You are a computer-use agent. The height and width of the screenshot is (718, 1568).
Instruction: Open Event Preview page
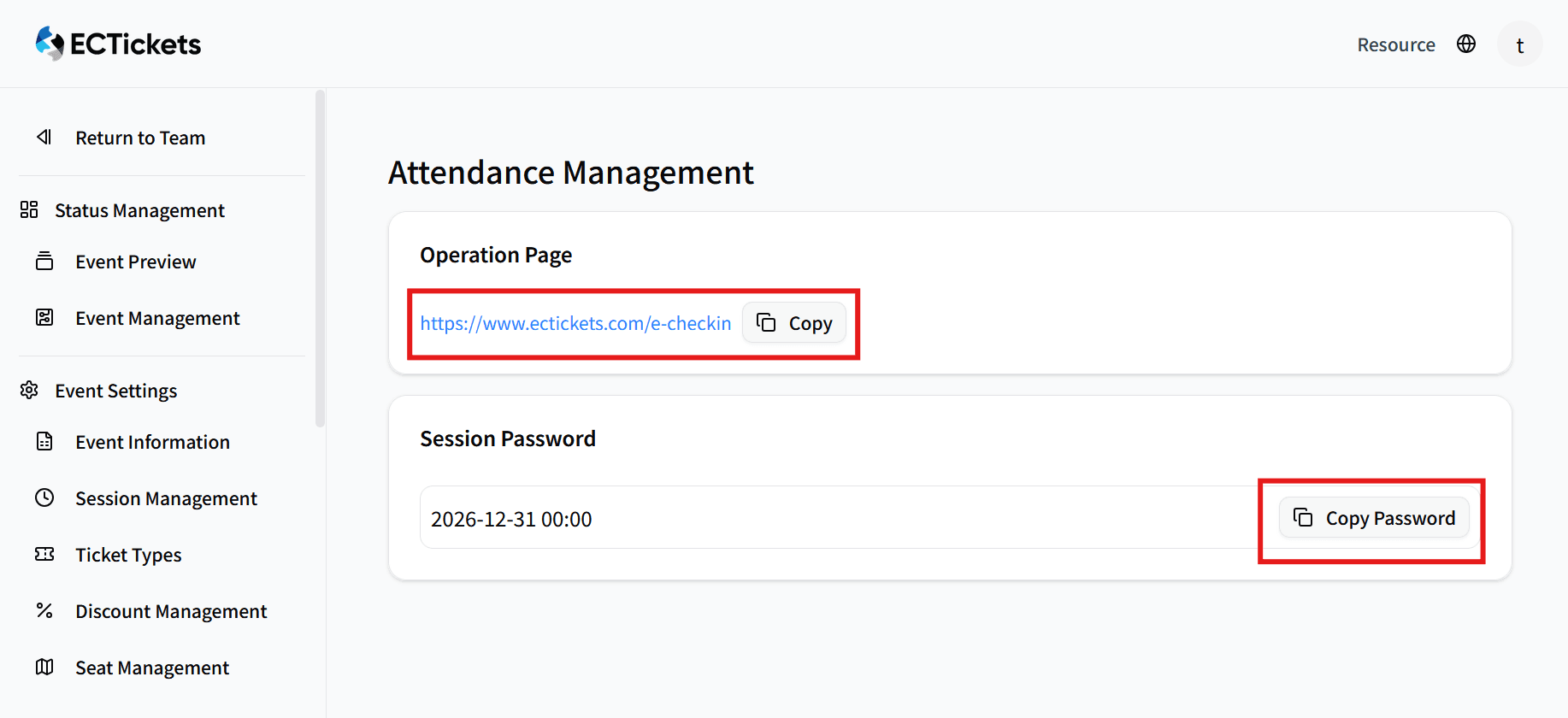pos(136,262)
